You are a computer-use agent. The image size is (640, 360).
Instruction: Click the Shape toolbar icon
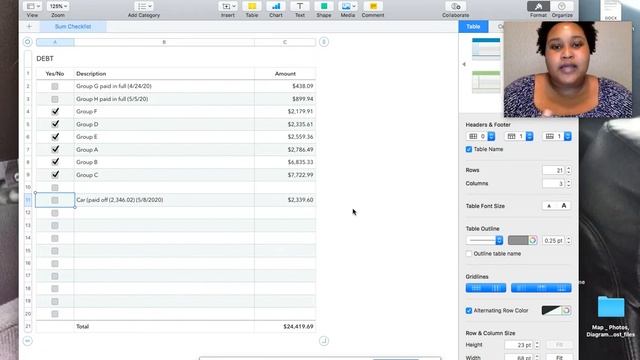click(x=324, y=6)
